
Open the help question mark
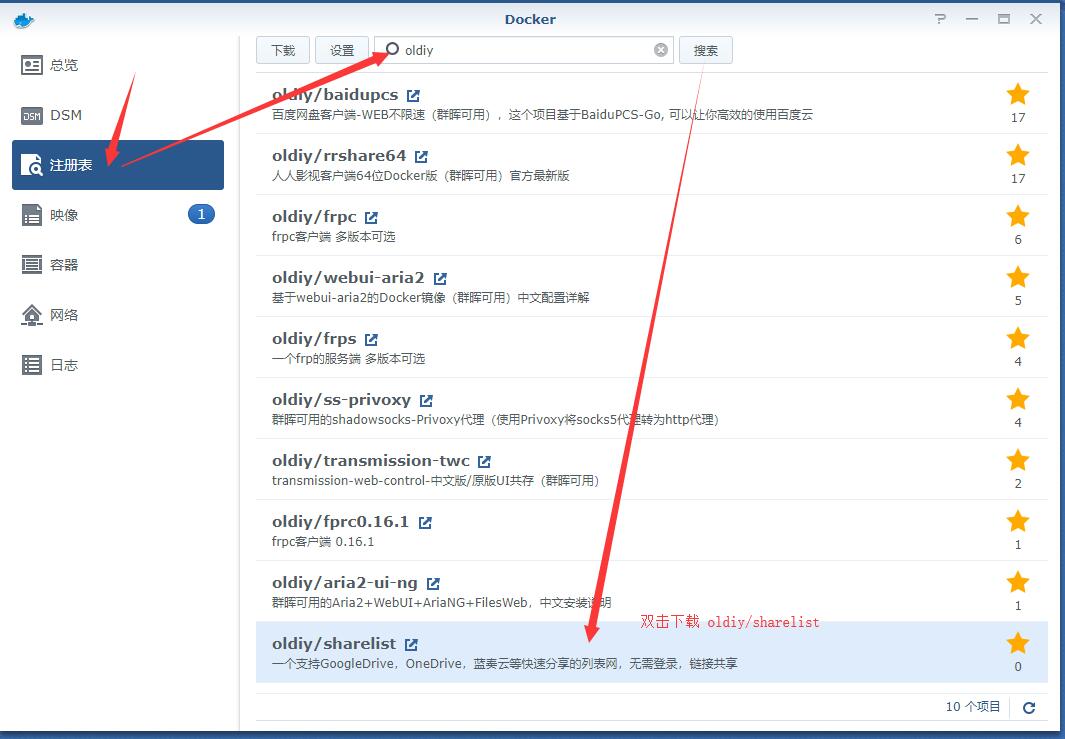tap(940, 19)
